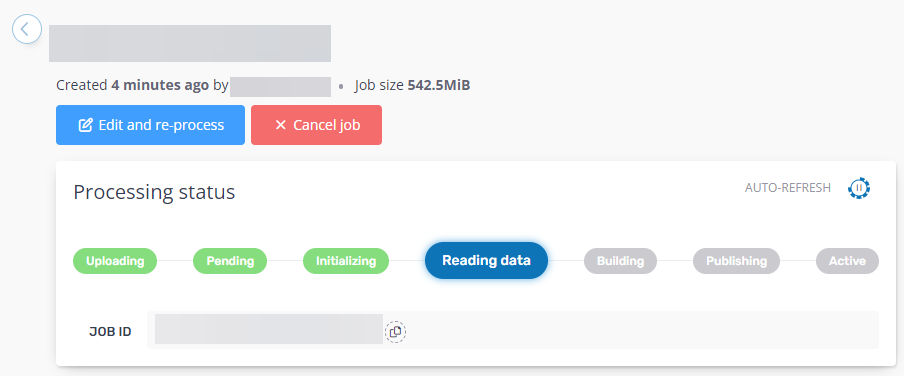904x376 pixels.
Task: Click the pencil icon in Edit and re-process
Action: tap(85, 125)
